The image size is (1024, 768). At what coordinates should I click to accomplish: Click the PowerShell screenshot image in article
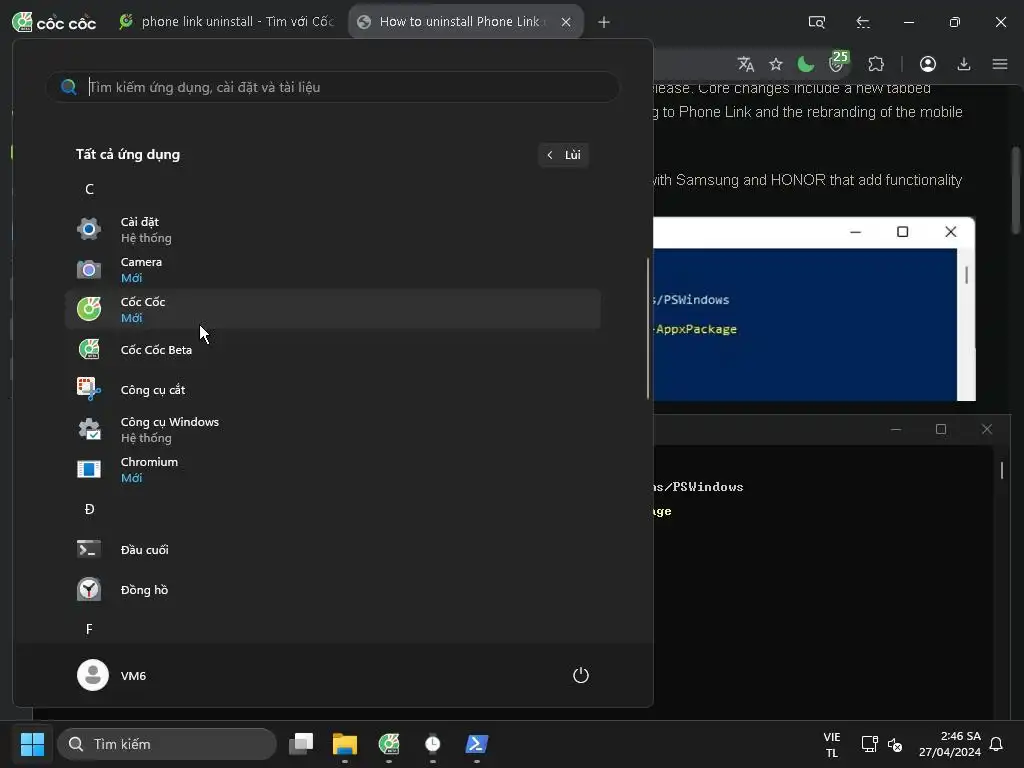point(814,309)
